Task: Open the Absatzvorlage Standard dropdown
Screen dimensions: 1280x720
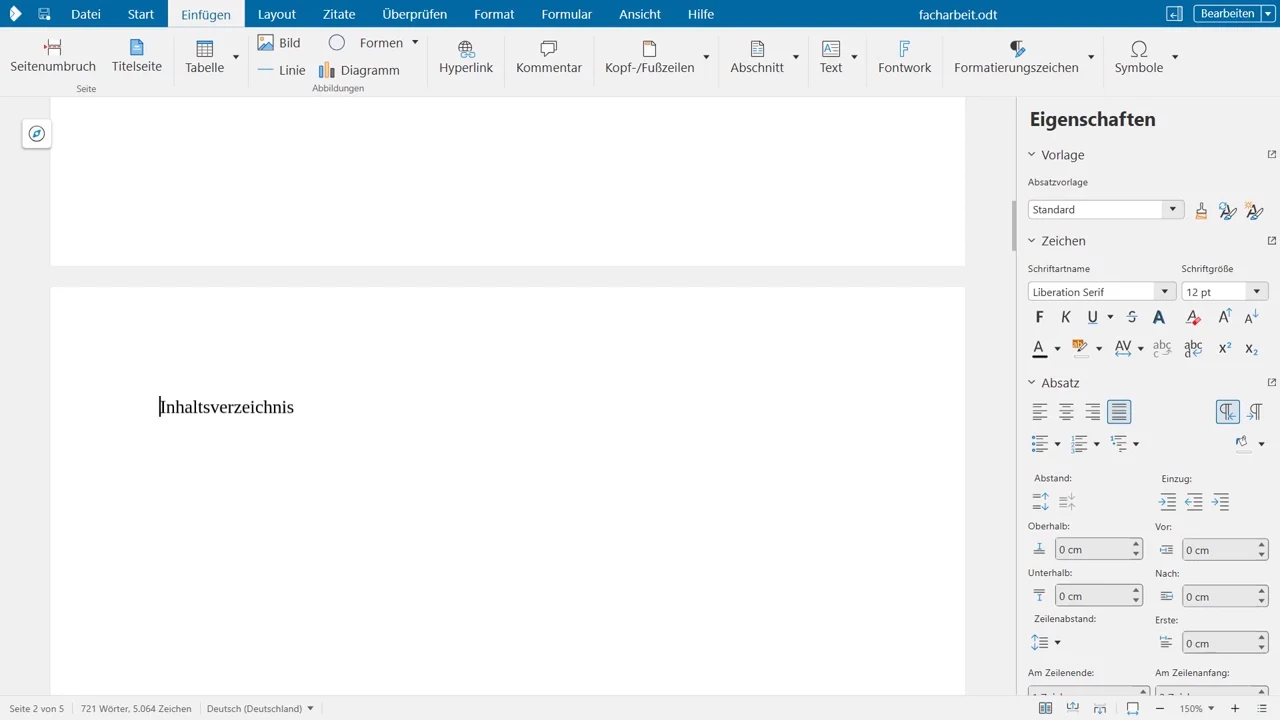Action: [x=1172, y=210]
